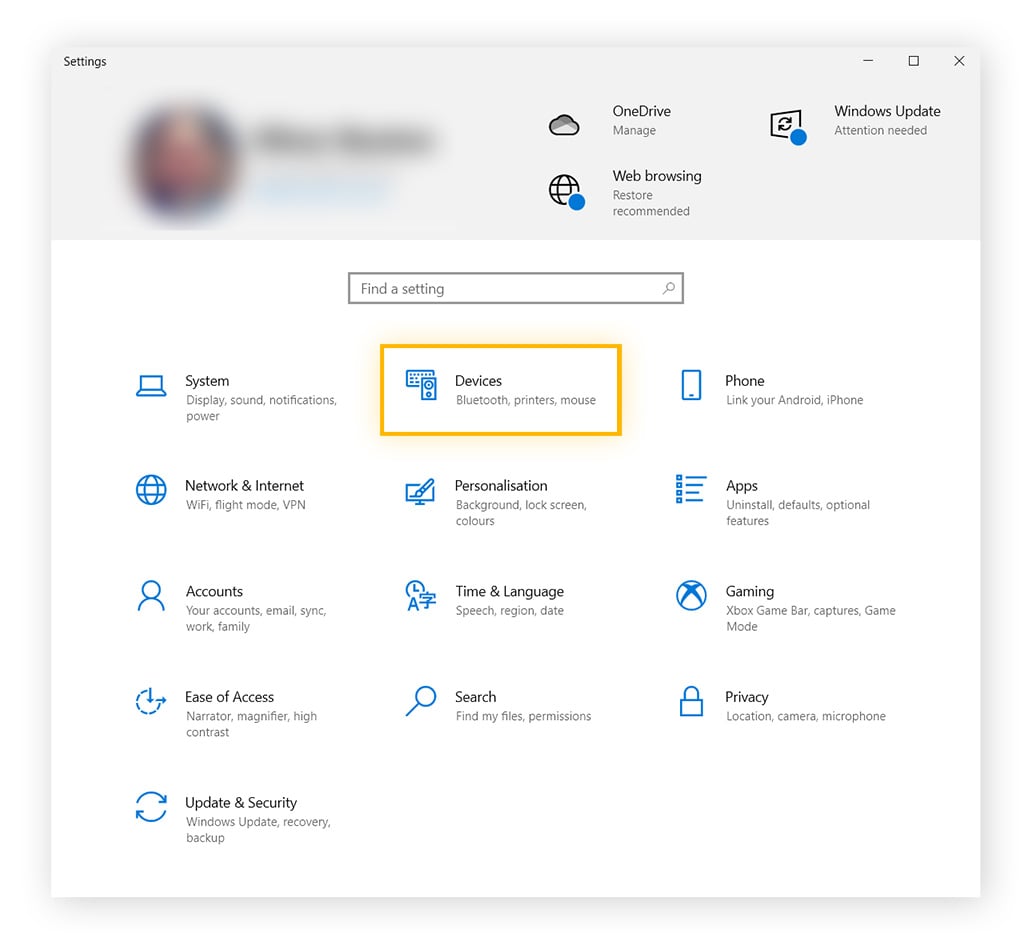Click the OneDrive cloud icon
The height and width of the screenshot is (950, 1034).
(564, 122)
